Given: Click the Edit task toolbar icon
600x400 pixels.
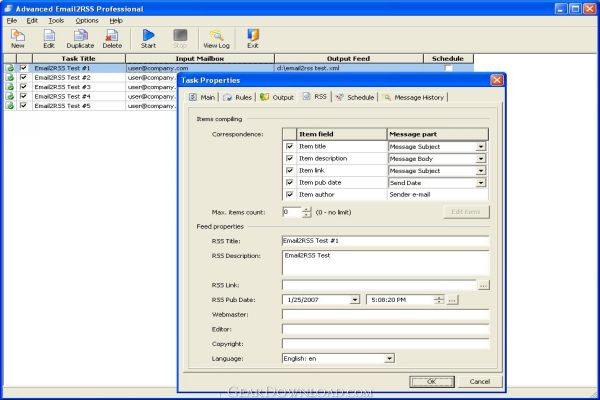Looking at the screenshot, I should tap(49, 39).
